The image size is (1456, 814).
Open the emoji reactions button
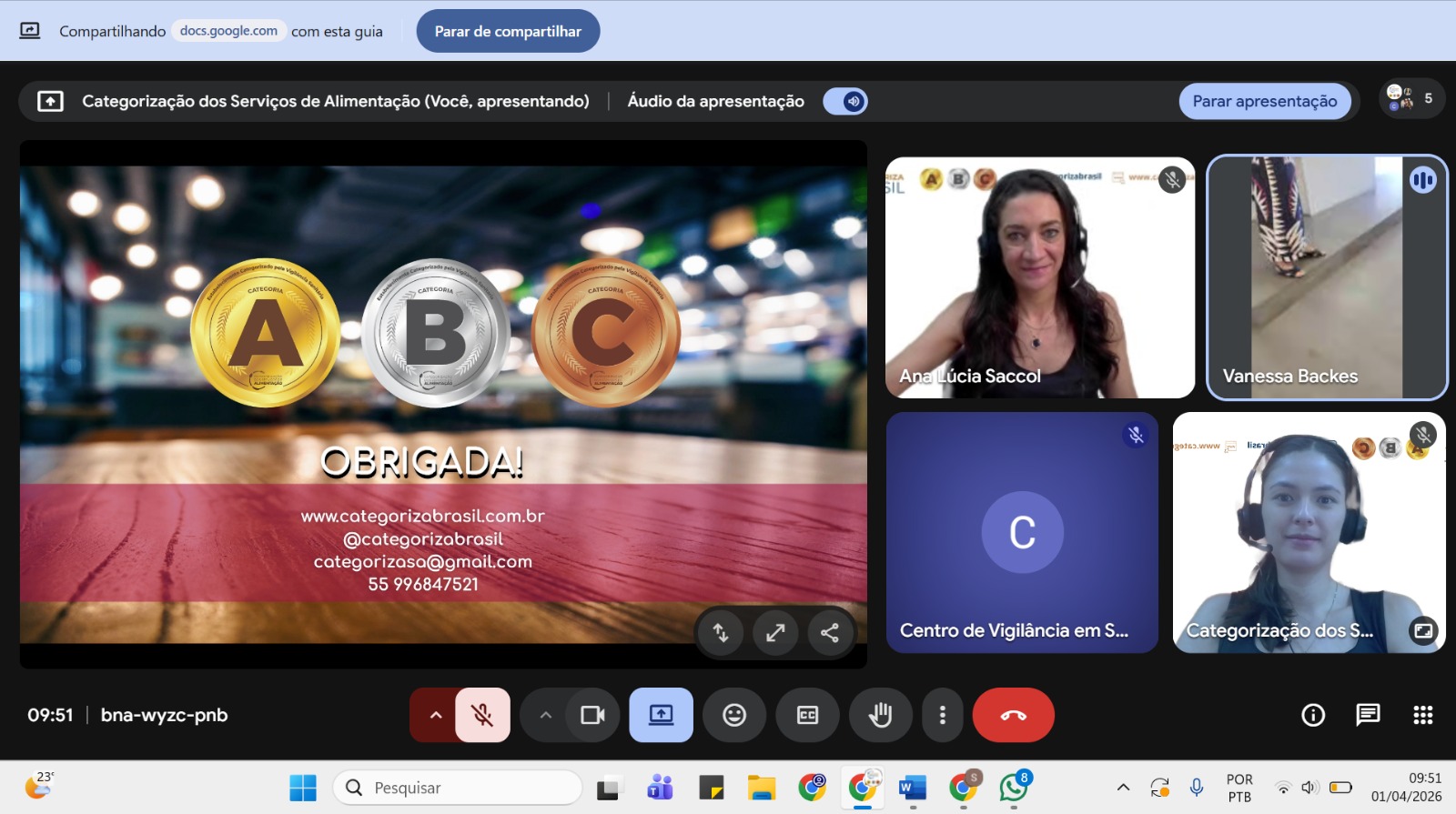734,715
